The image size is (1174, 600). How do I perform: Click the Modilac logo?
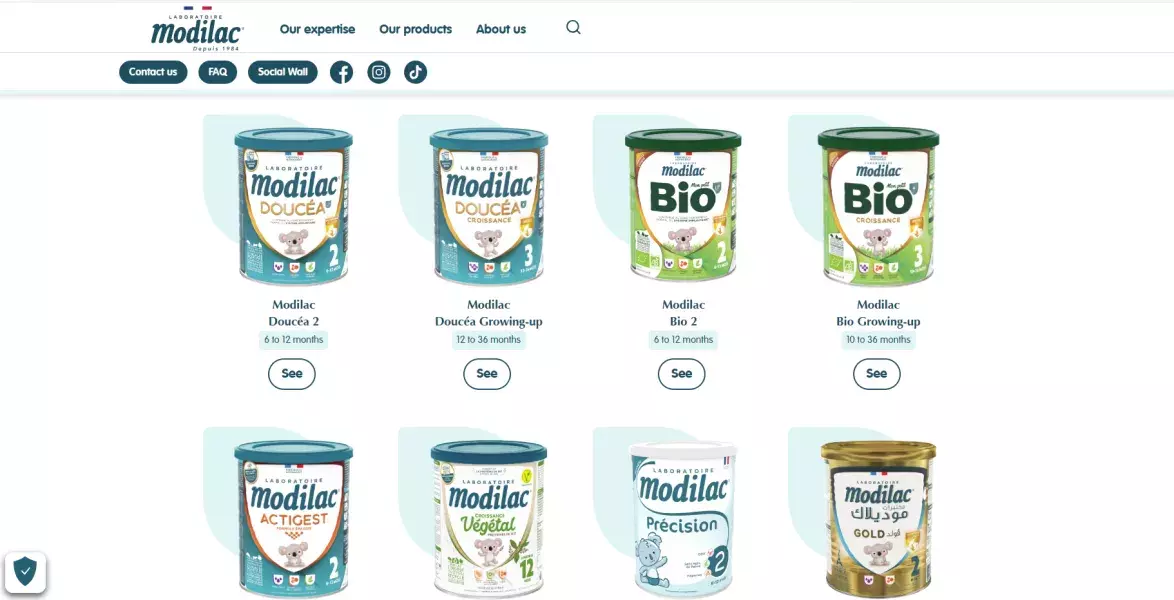[x=197, y=30]
